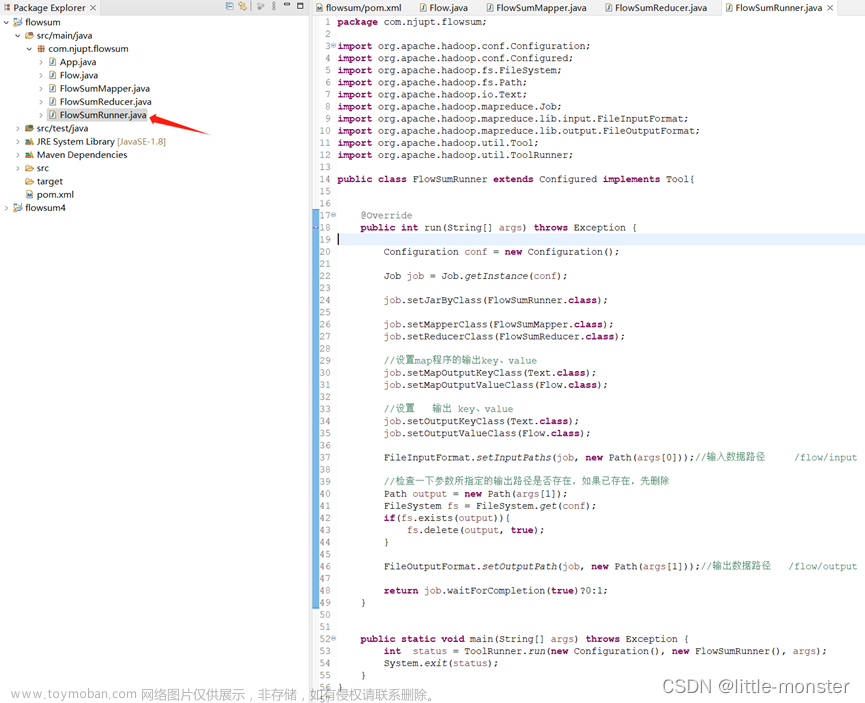Expand the FlowSumReducer.java tree node

tap(41, 102)
